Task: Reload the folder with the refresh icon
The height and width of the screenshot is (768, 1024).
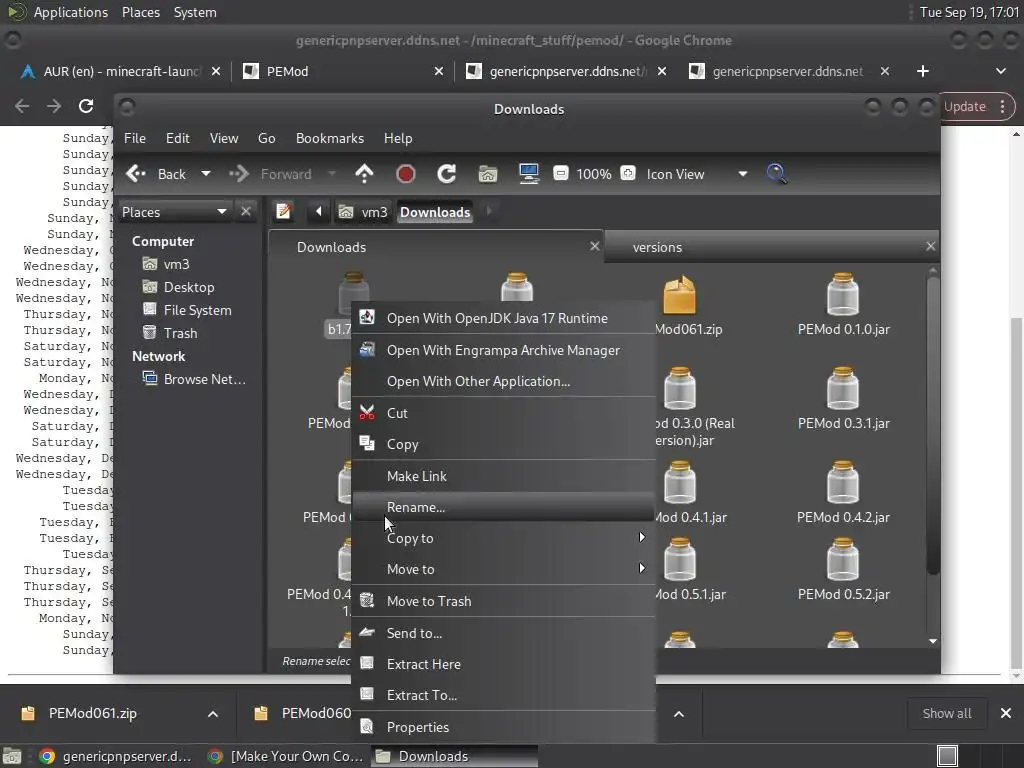Action: [x=447, y=174]
